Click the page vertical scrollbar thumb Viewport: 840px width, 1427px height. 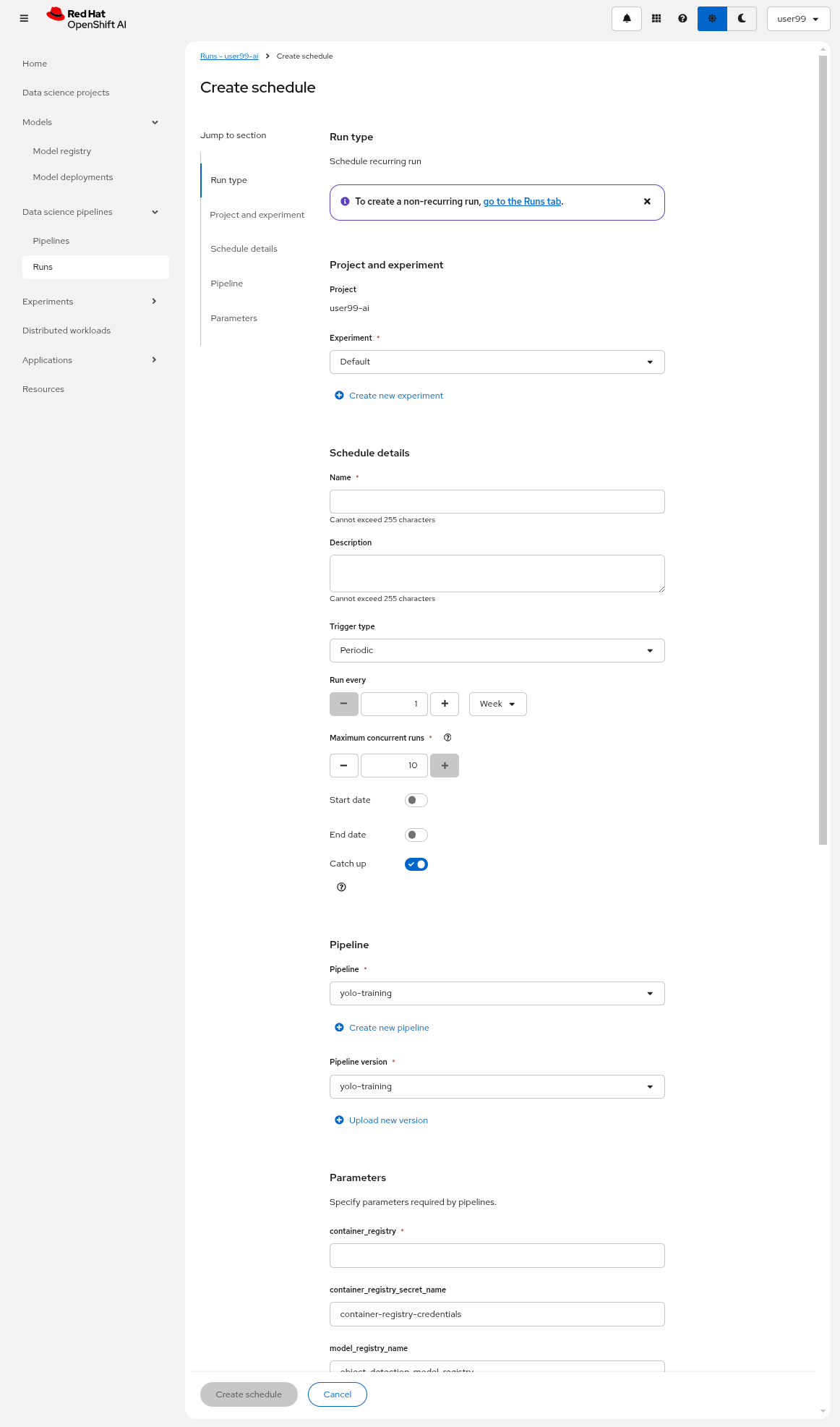(x=823, y=450)
